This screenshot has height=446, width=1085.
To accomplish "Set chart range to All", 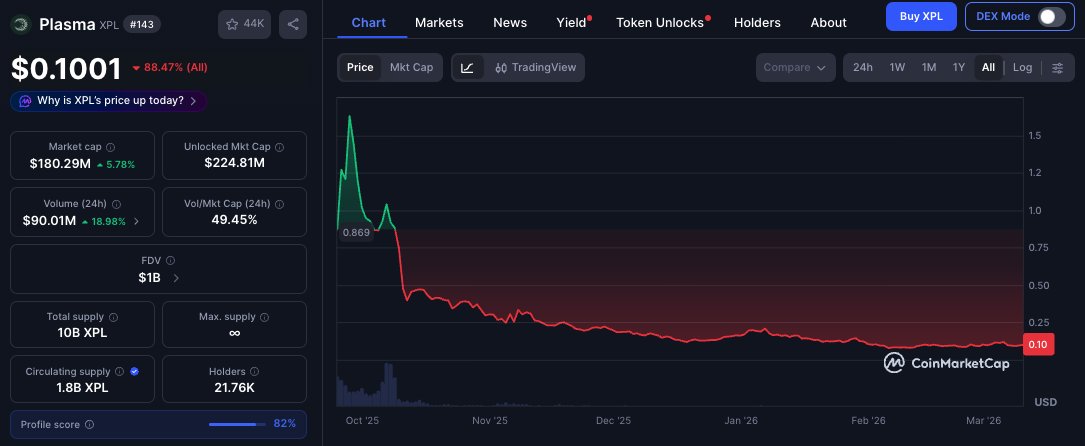I will [x=988, y=68].
